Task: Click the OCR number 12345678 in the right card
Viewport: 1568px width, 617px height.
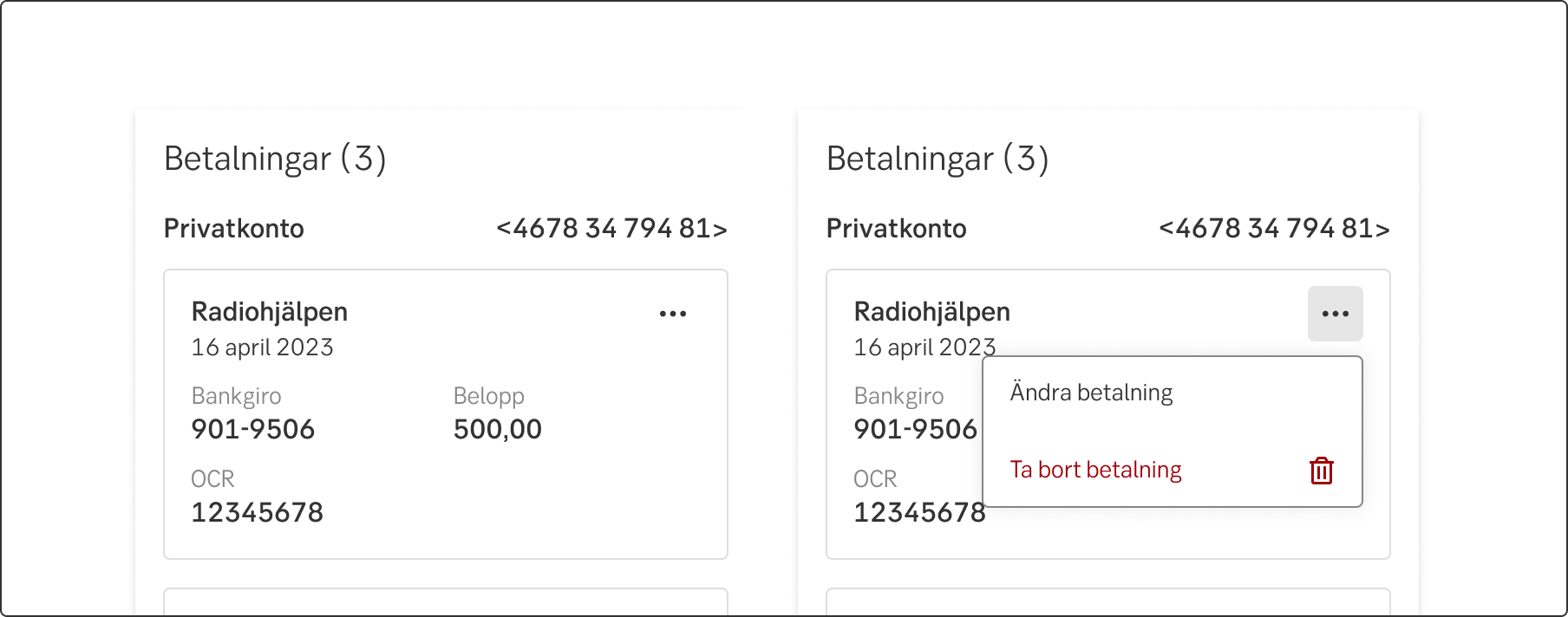Action: 918,513
